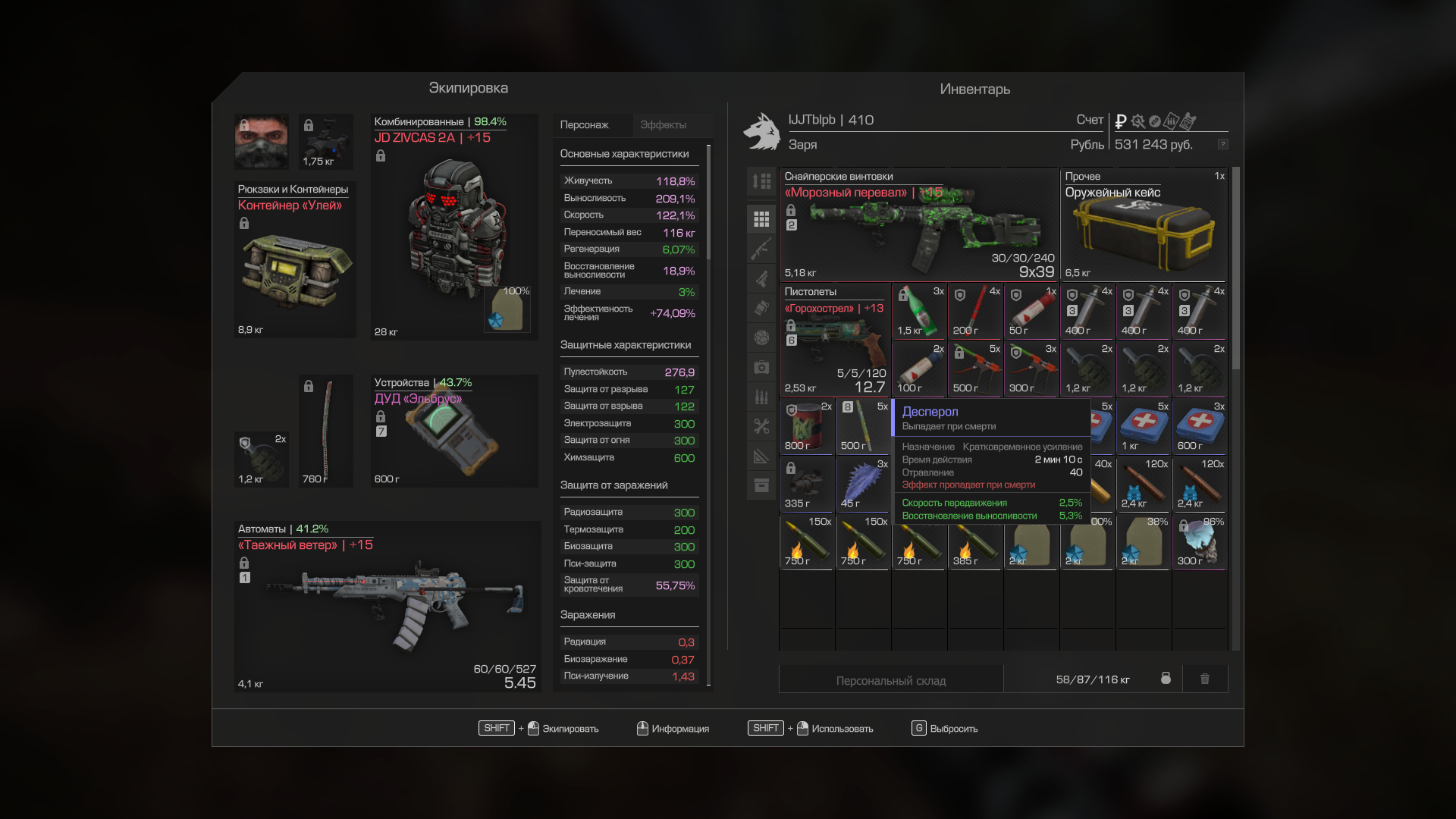Filter inventory by armor gear icon
Viewport: 1456px width, 819px height.
click(x=761, y=308)
